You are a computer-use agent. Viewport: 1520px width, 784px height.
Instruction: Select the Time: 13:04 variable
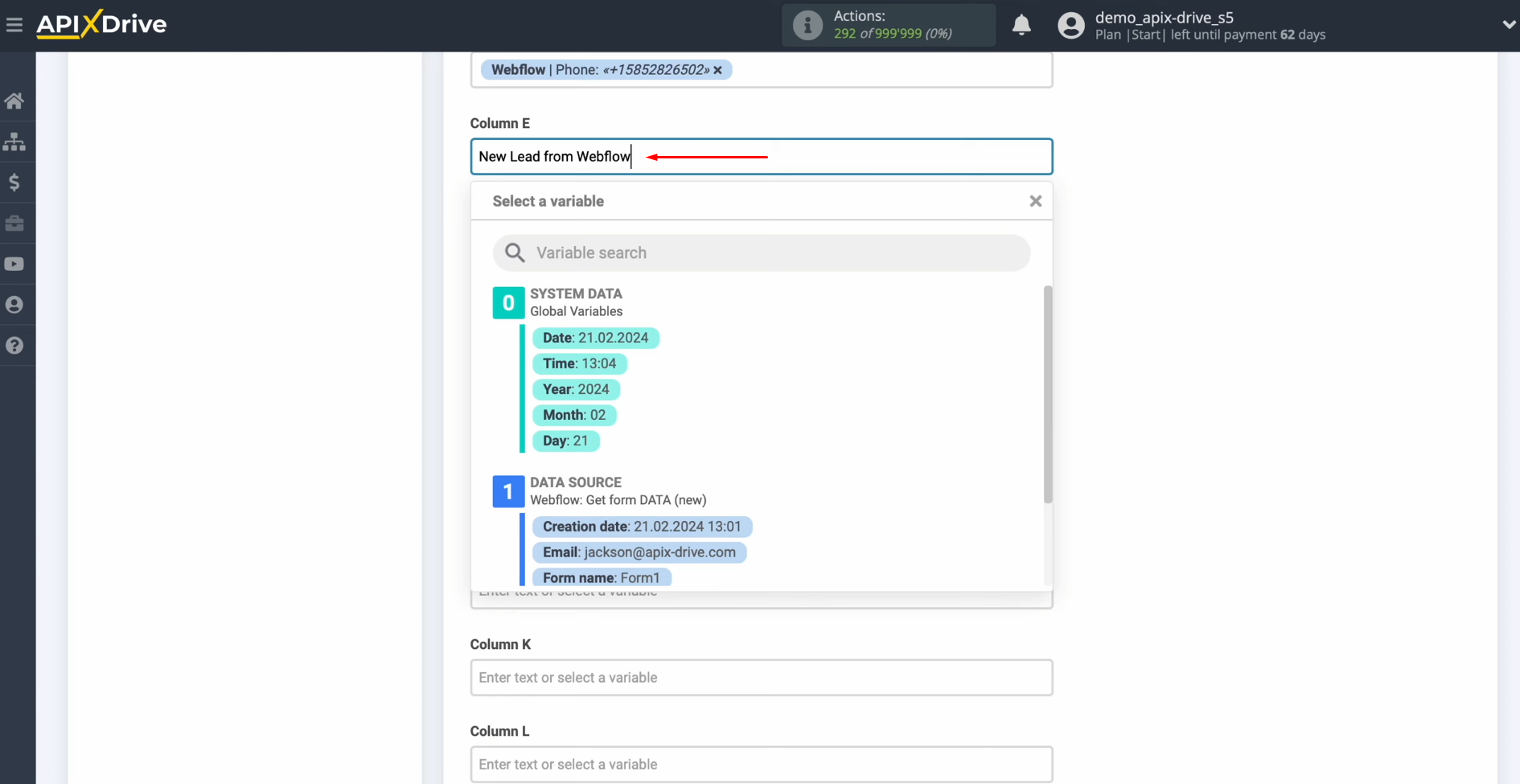[x=580, y=363]
